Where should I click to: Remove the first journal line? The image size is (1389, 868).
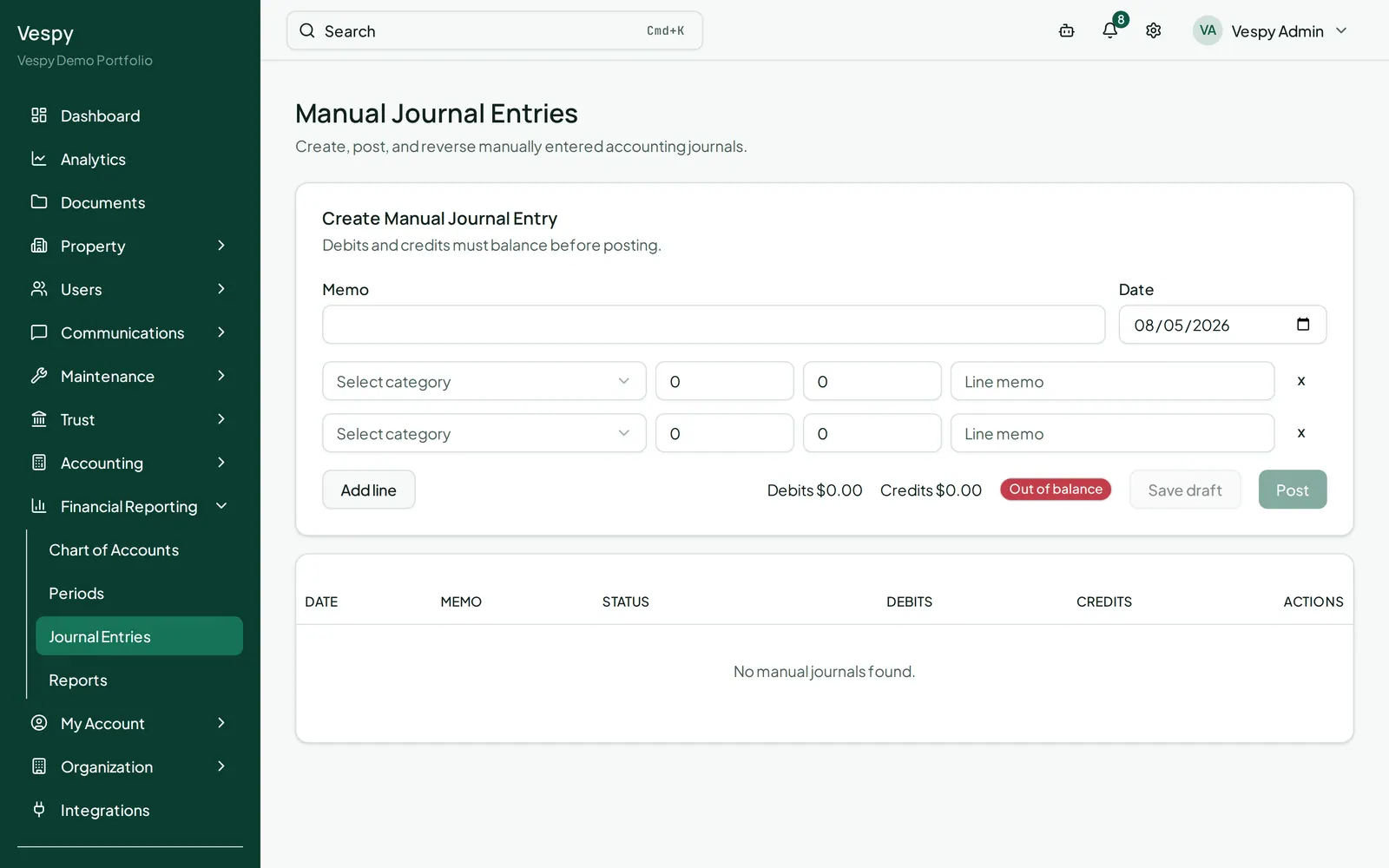pos(1301,381)
